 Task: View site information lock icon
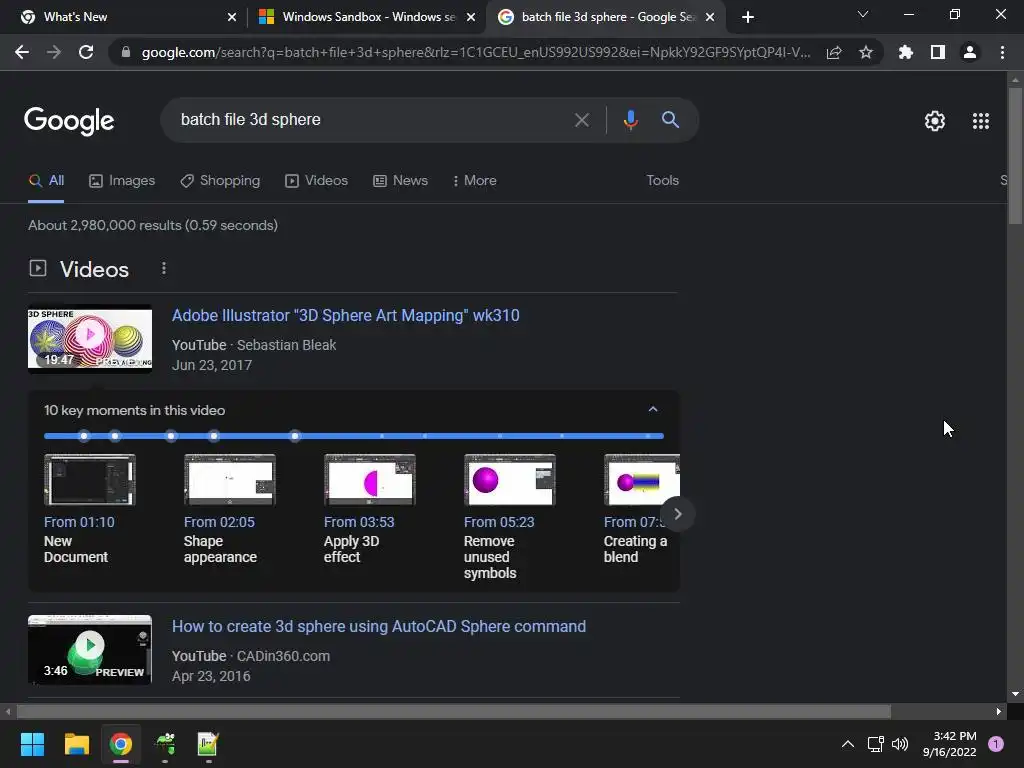(x=126, y=52)
